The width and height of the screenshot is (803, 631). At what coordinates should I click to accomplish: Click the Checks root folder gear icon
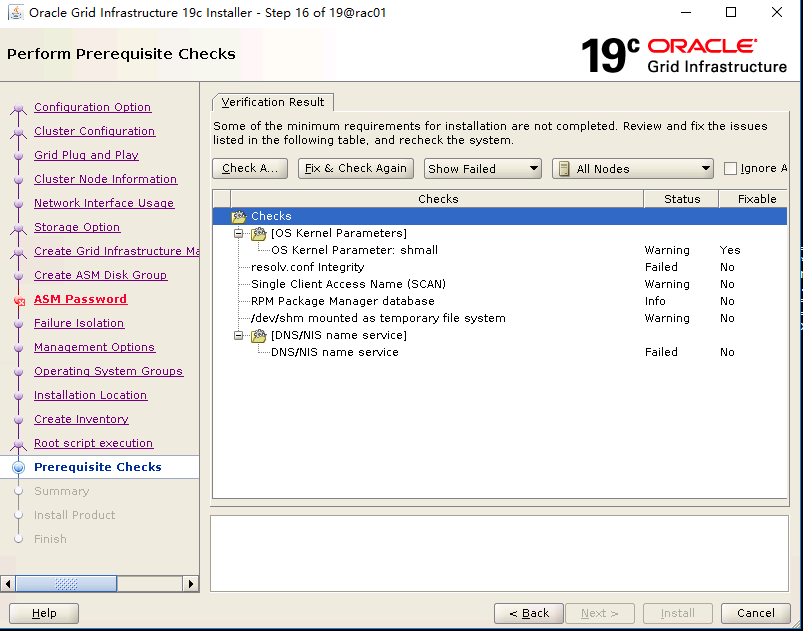pos(239,216)
